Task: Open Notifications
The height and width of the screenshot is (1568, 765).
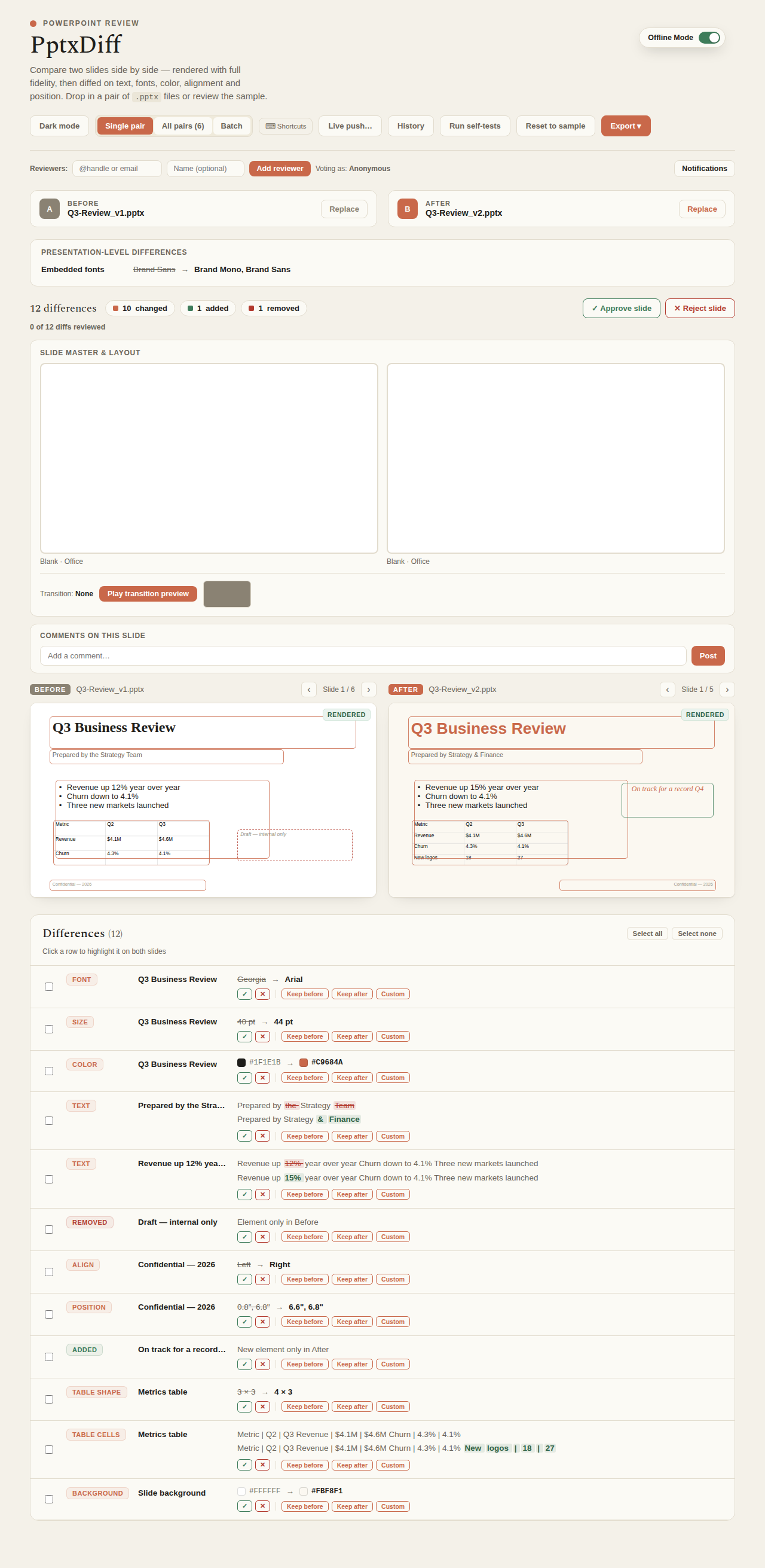Action: [704, 169]
